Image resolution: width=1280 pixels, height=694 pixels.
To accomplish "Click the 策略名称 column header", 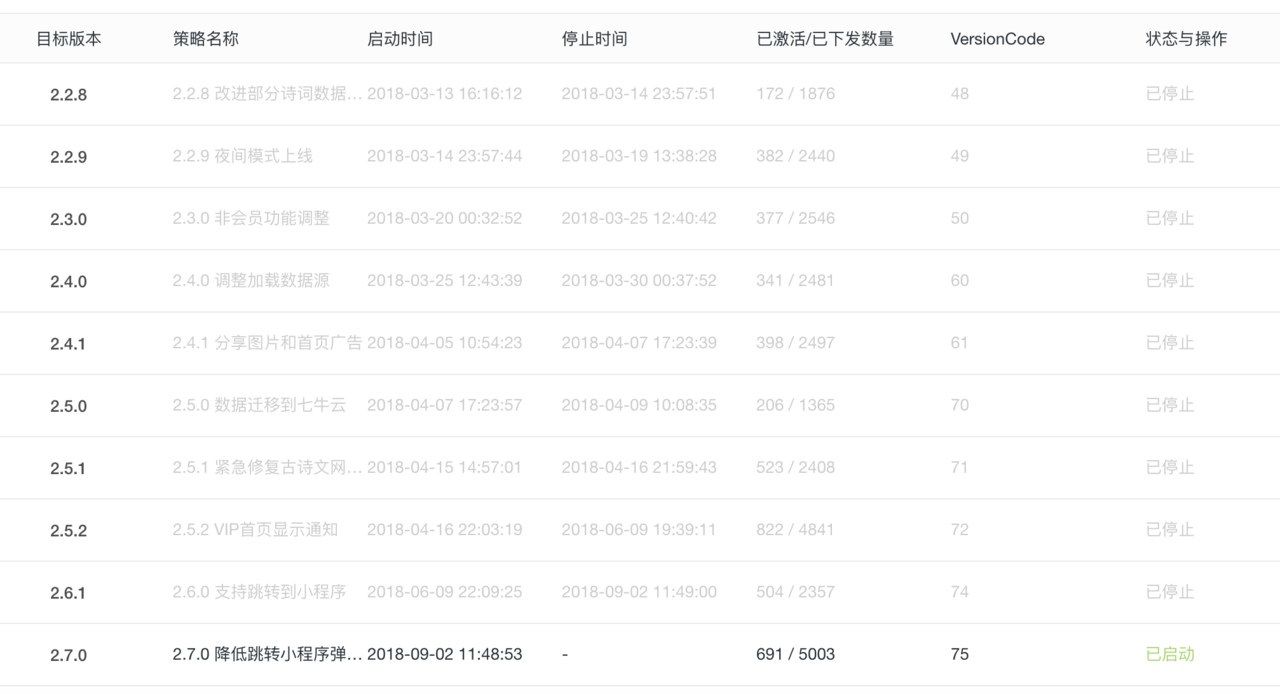I will [x=206, y=39].
